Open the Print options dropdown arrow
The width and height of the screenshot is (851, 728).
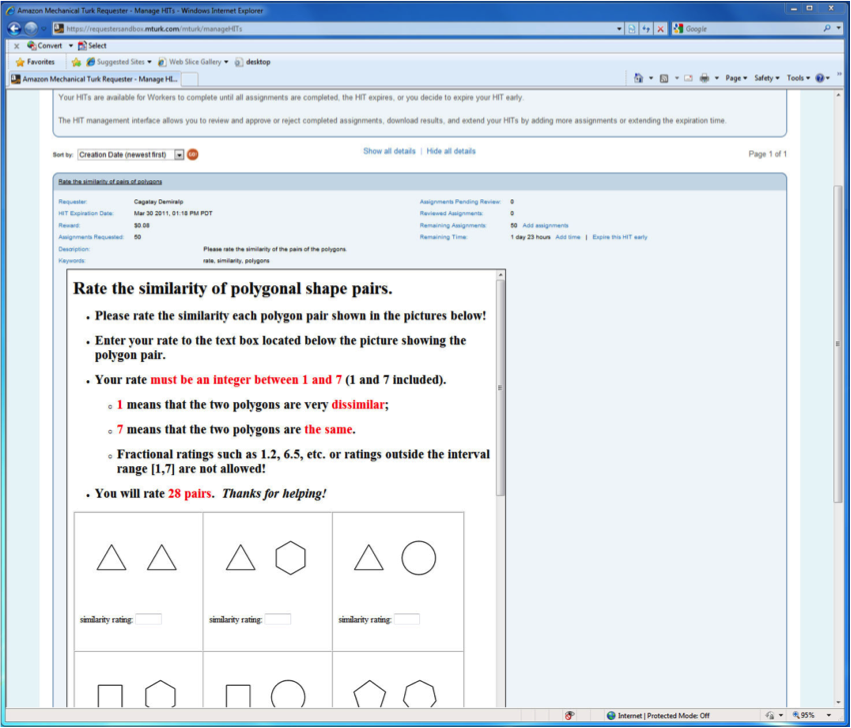(716, 79)
